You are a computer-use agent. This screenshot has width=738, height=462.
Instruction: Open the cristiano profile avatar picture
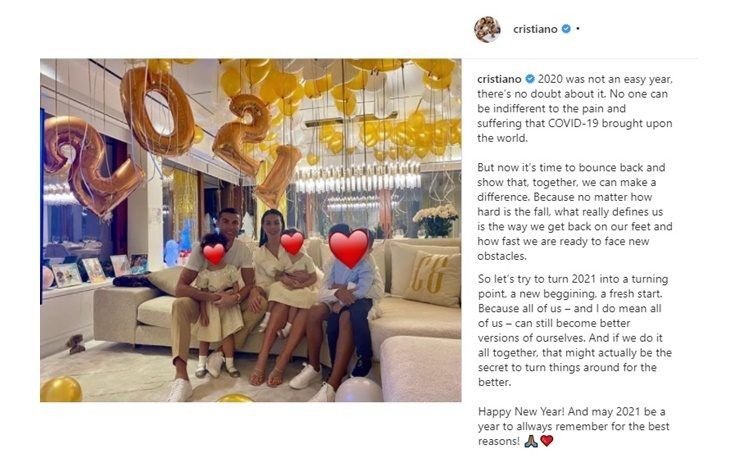pyautogui.click(x=487, y=29)
